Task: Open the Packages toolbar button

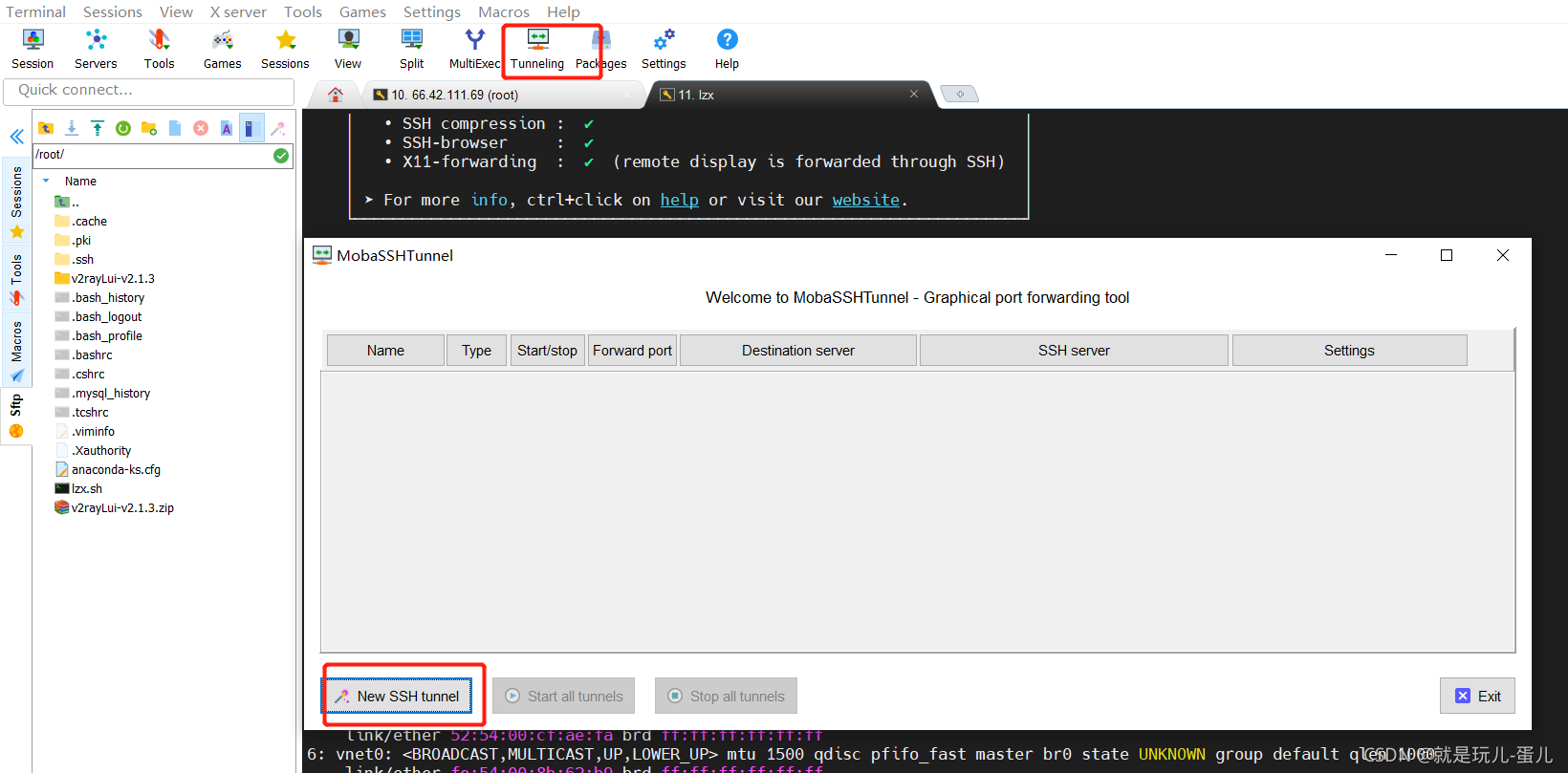Action: 601,49
